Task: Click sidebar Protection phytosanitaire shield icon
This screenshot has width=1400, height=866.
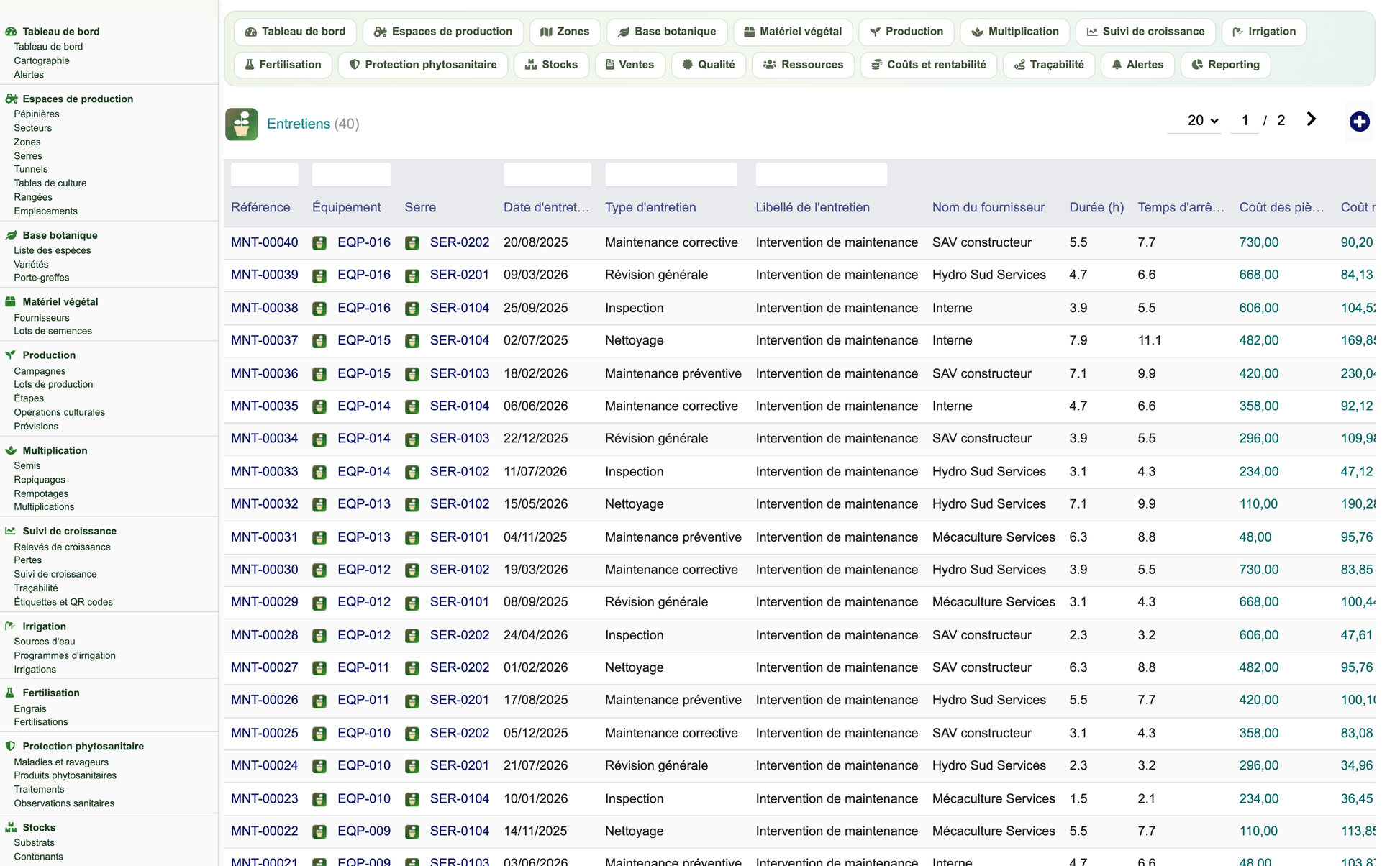Action: click(x=11, y=746)
